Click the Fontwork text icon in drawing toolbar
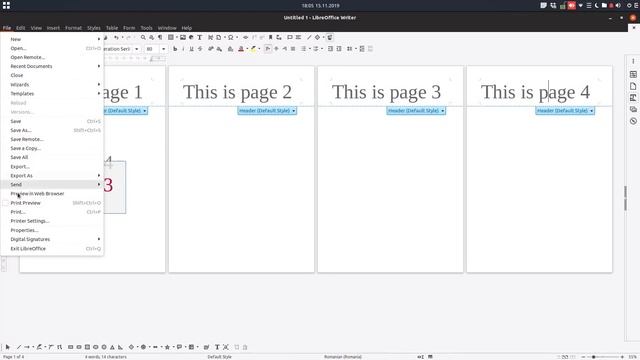 click(x=226, y=347)
